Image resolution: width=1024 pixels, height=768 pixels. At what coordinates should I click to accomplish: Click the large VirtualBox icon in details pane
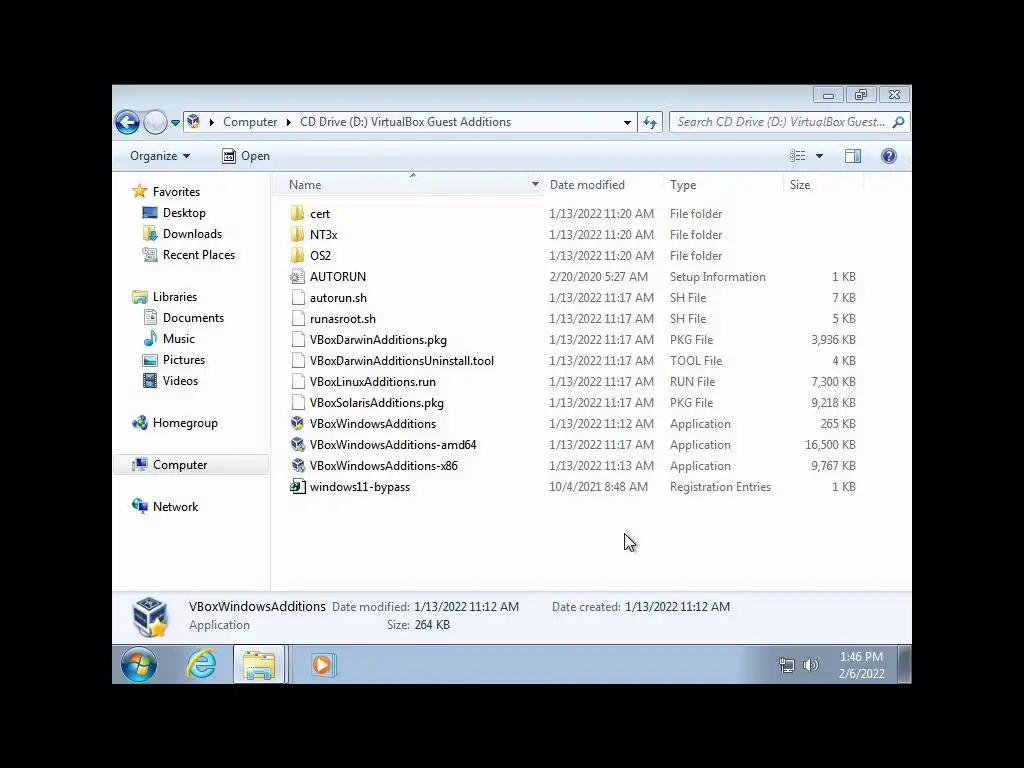[150, 616]
